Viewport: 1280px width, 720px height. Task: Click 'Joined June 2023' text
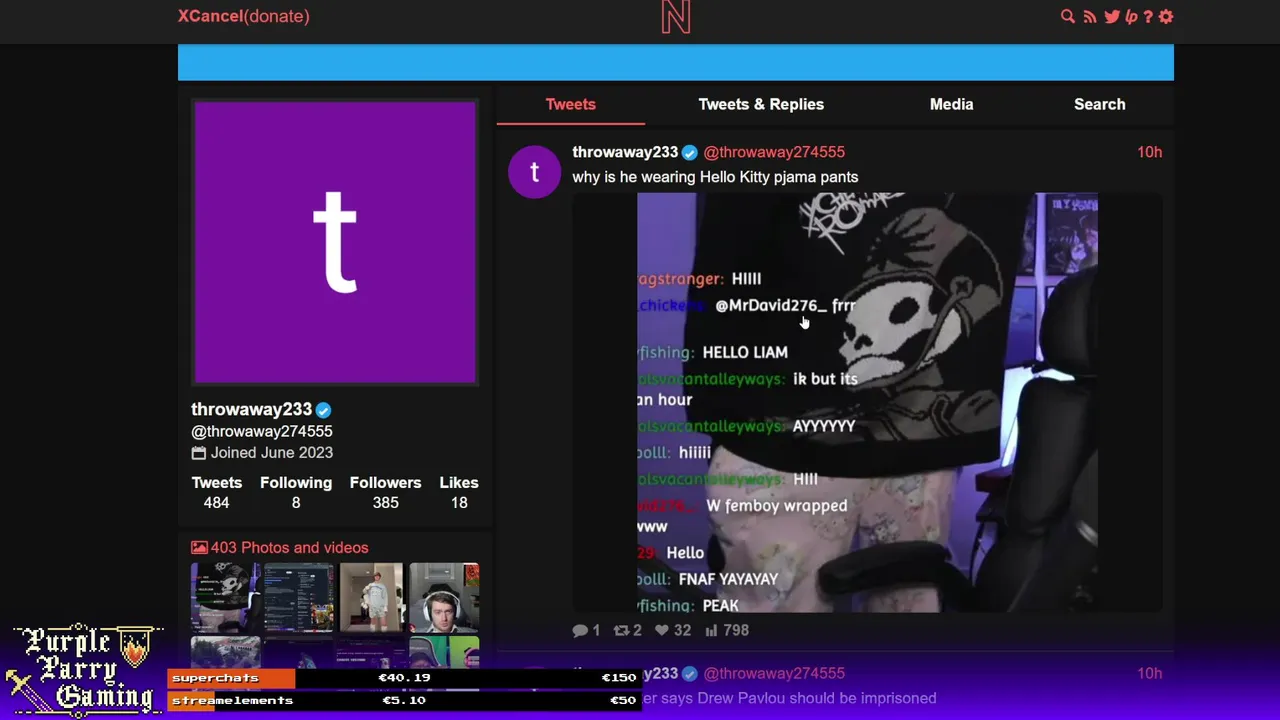tap(271, 453)
